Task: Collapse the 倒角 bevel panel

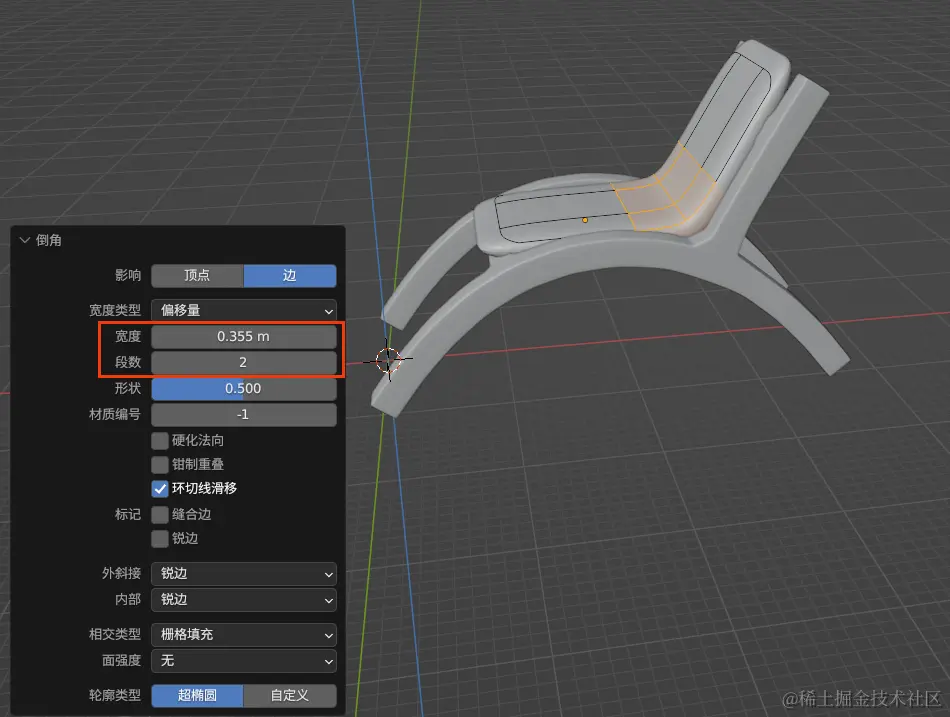Action: 25,240
